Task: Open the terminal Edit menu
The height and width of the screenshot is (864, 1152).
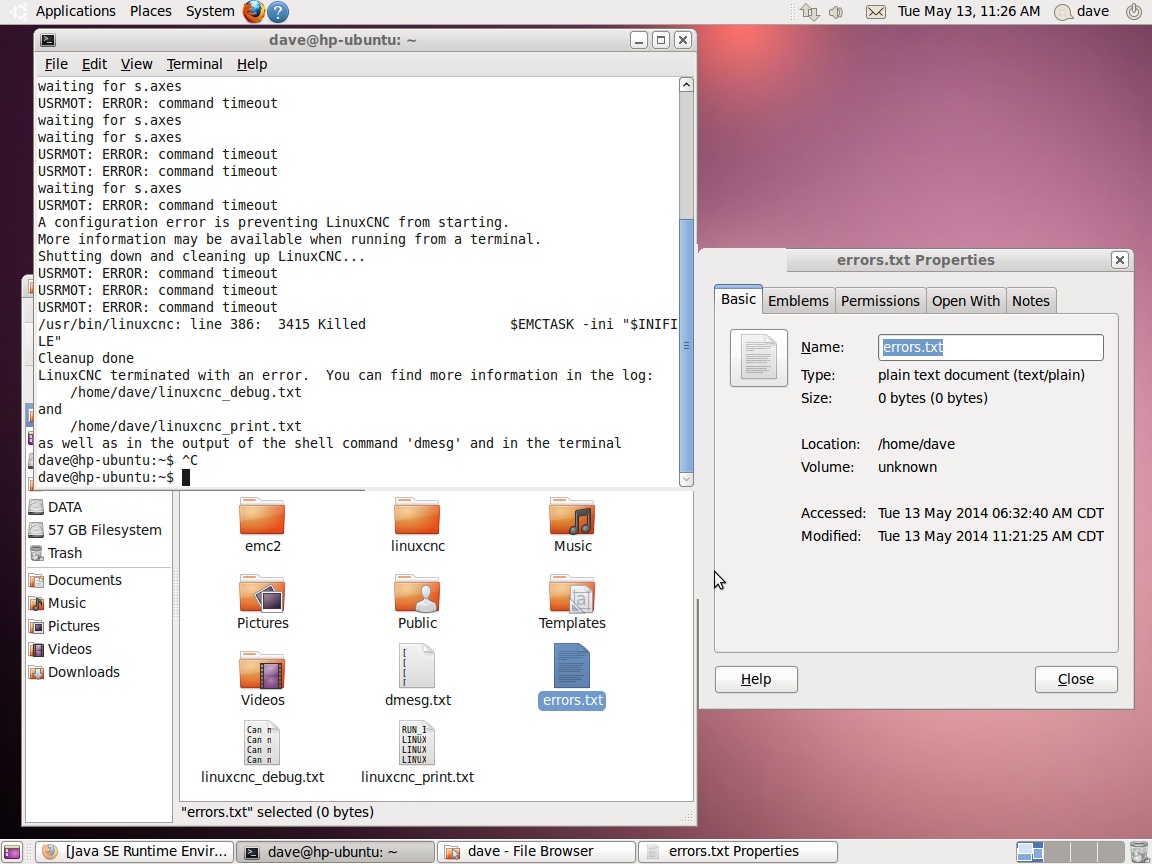Action: [x=94, y=65]
